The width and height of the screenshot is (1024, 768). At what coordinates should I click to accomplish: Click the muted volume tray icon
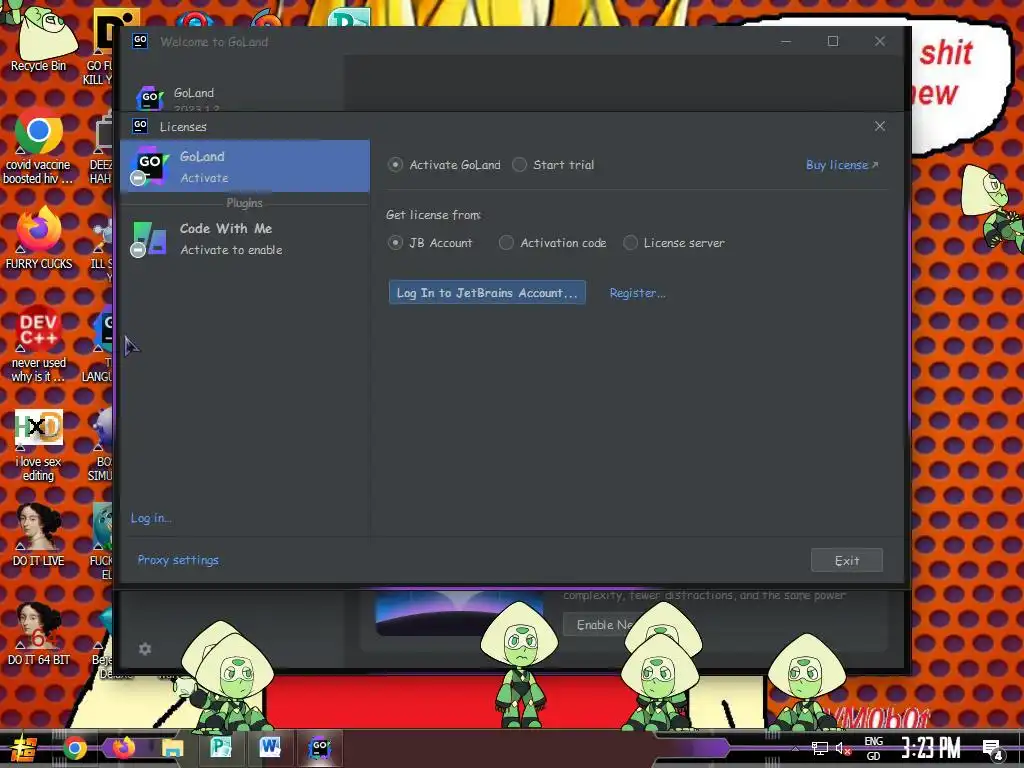click(843, 748)
